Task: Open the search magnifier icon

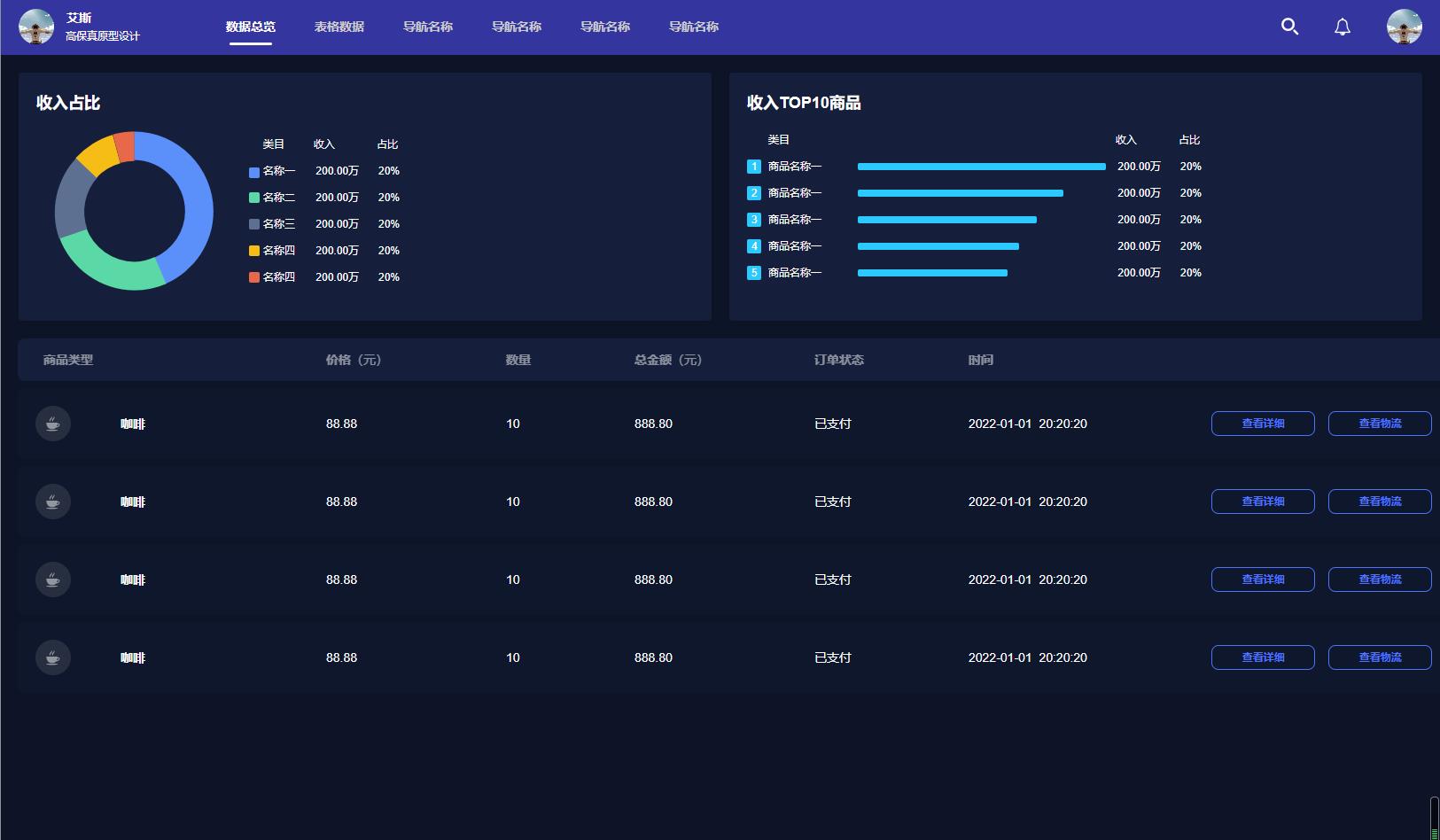Action: click(x=1289, y=27)
